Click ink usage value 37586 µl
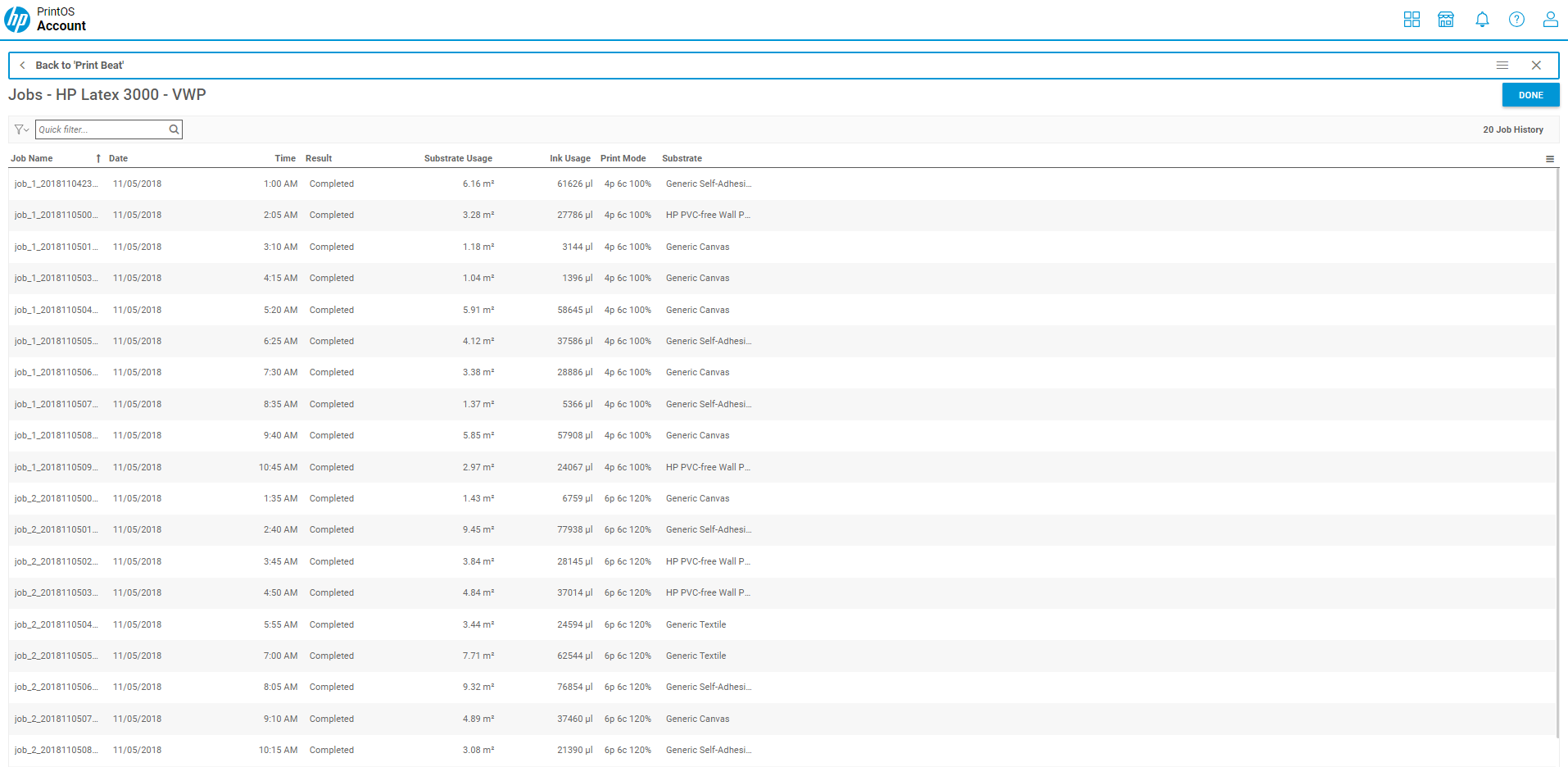This screenshot has width=1568, height=767. [575, 342]
